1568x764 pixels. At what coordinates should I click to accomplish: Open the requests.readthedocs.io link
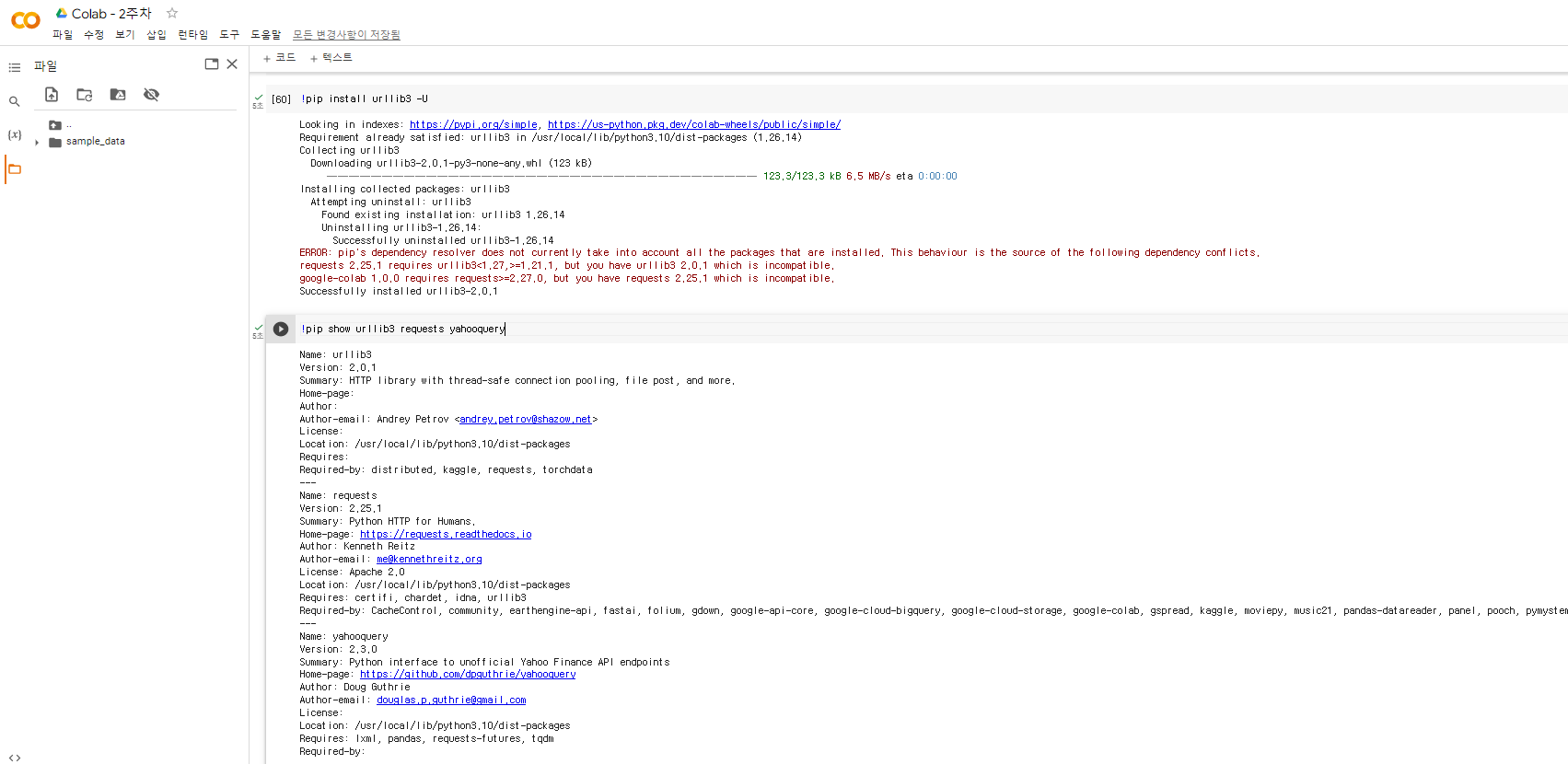pyautogui.click(x=446, y=535)
